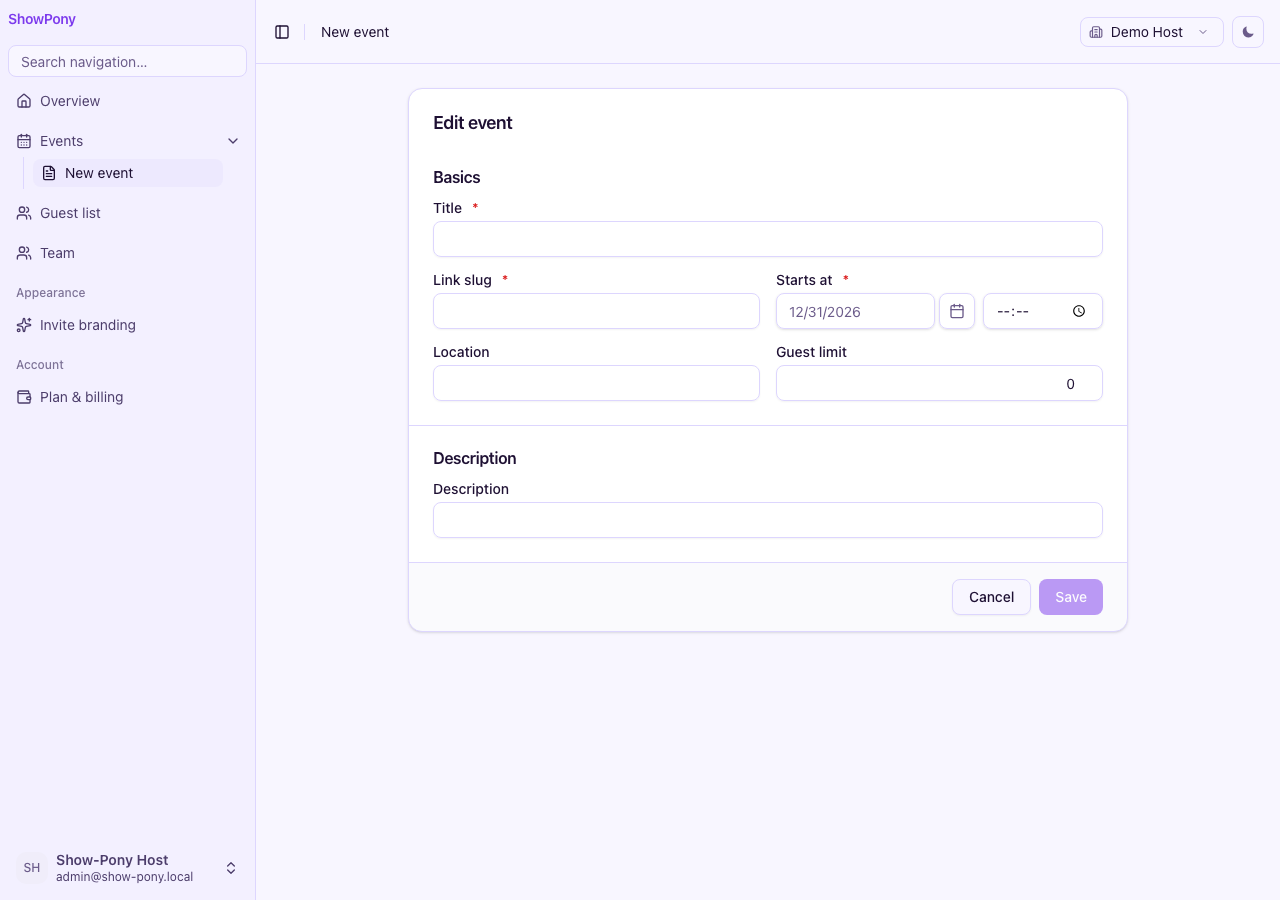Switch to dark mode moon icon
The height and width of the screenshot is (900, 1280).
pyautogui.click(x=1248, y=32)
